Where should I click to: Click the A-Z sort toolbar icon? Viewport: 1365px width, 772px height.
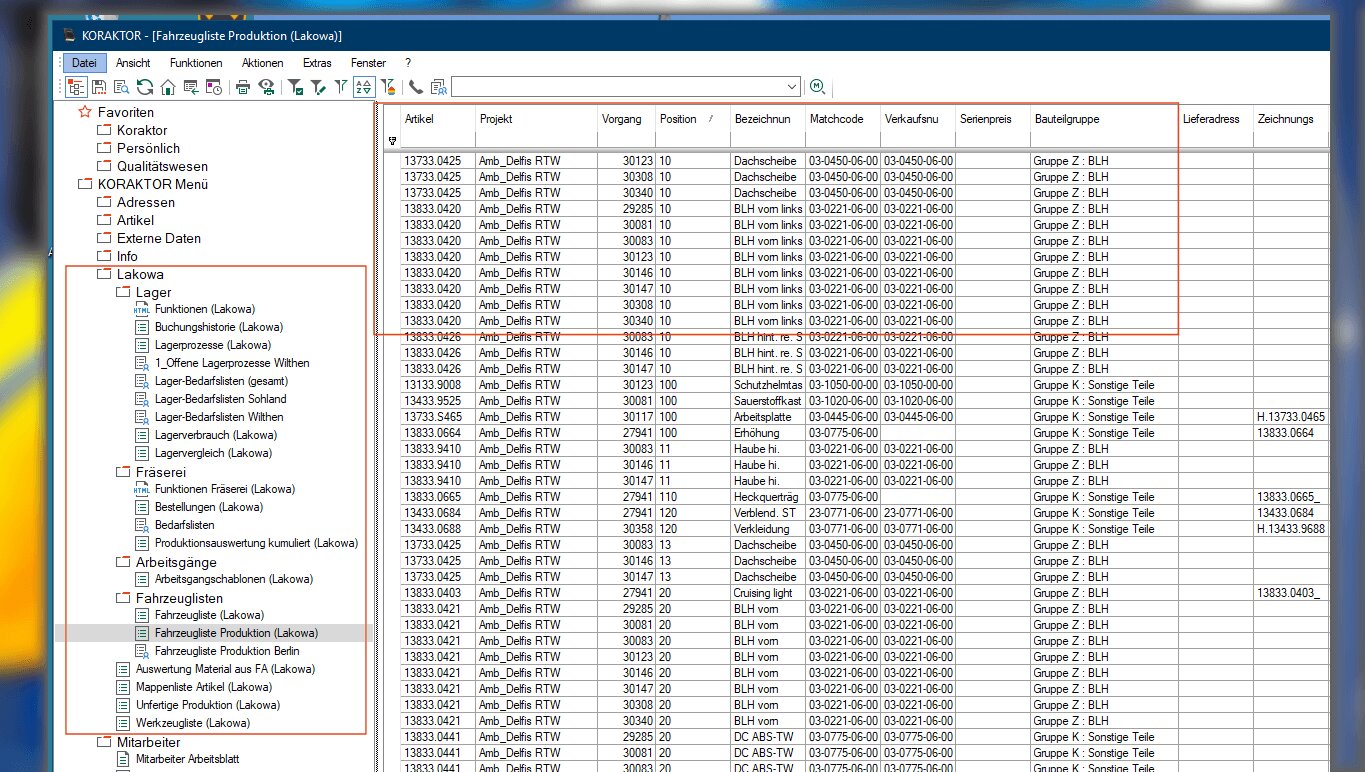[364, 87]
